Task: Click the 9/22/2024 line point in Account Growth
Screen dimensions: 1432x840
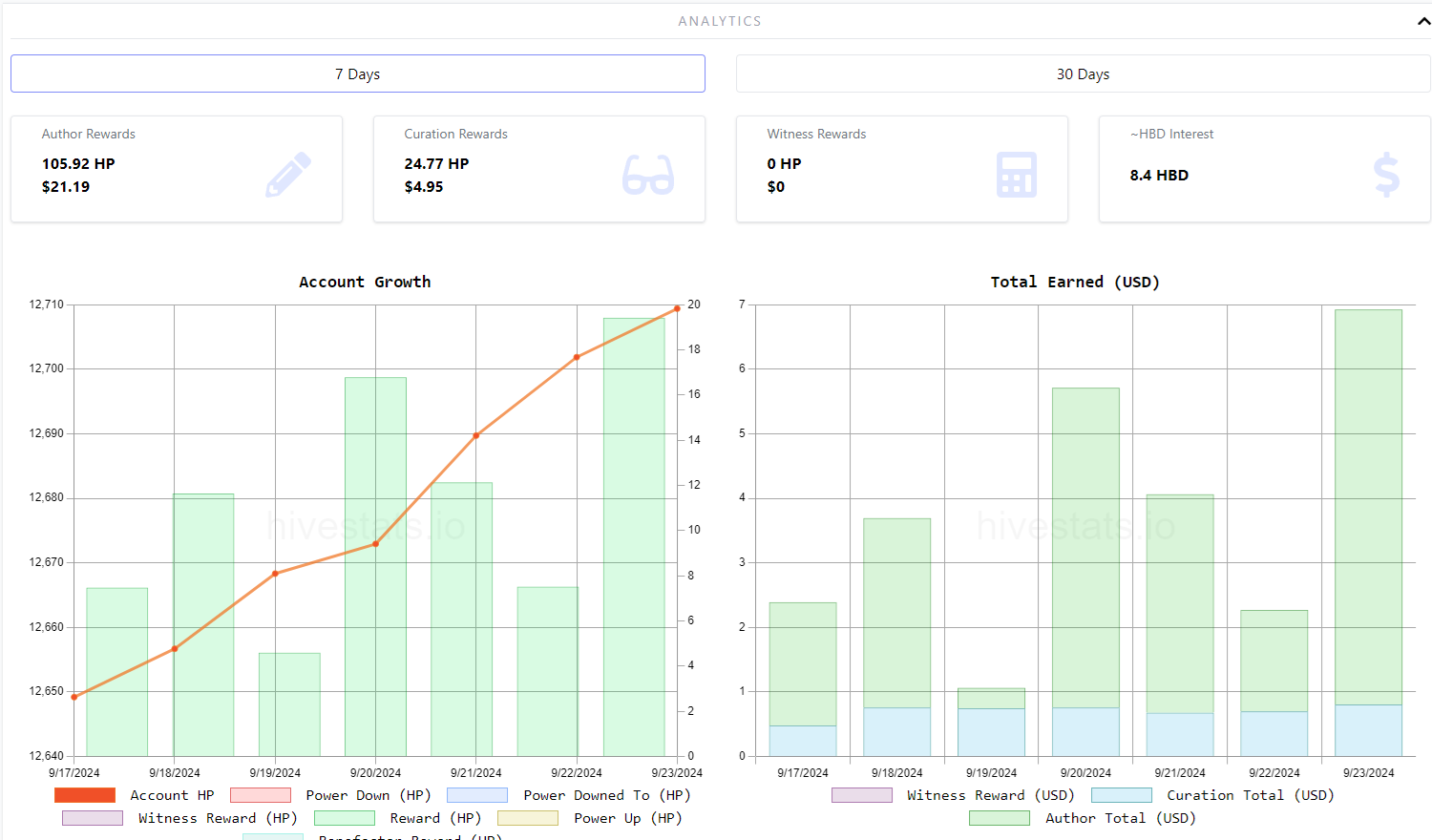Action: coord(577,357)
